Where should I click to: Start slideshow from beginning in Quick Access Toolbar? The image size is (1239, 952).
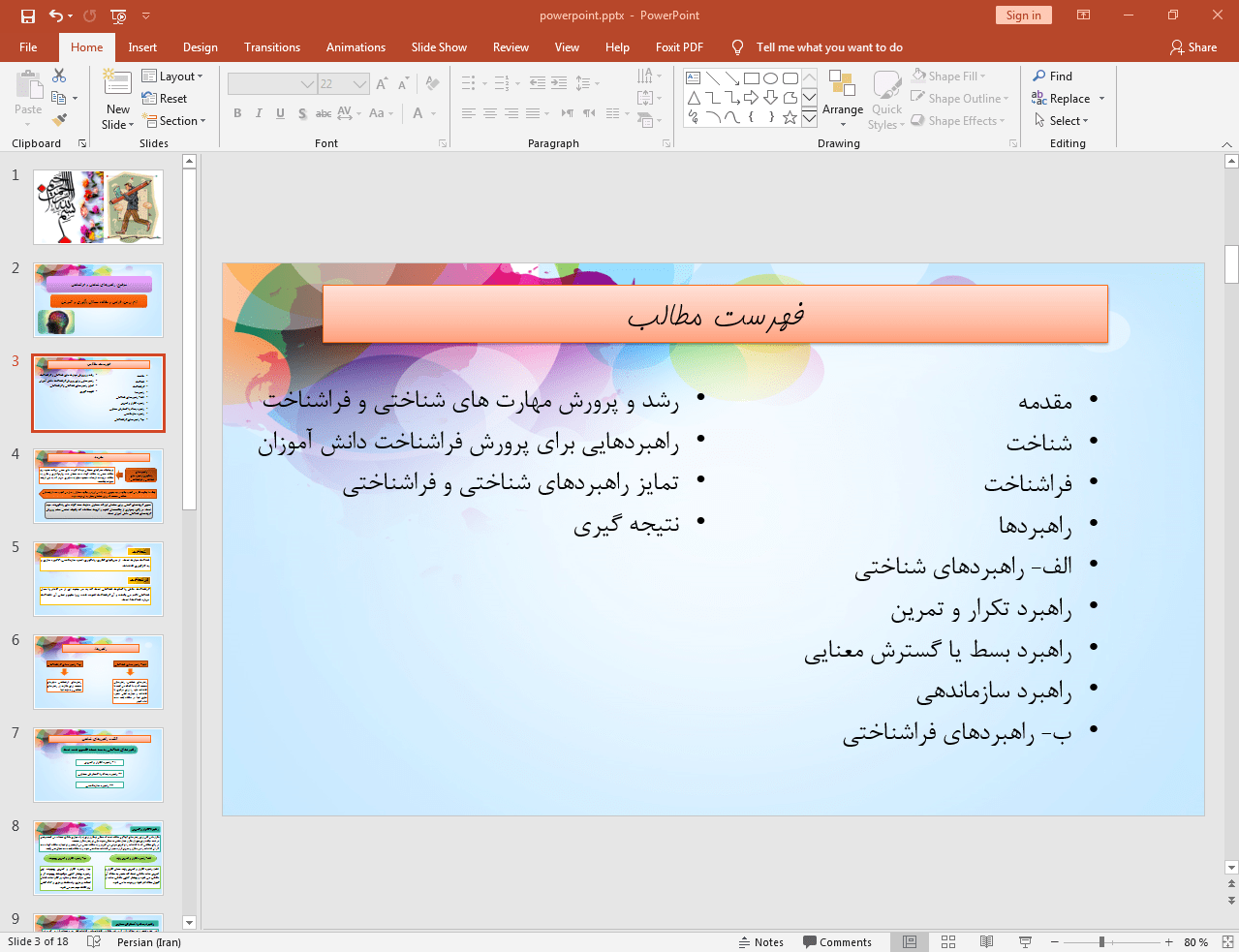118,15
